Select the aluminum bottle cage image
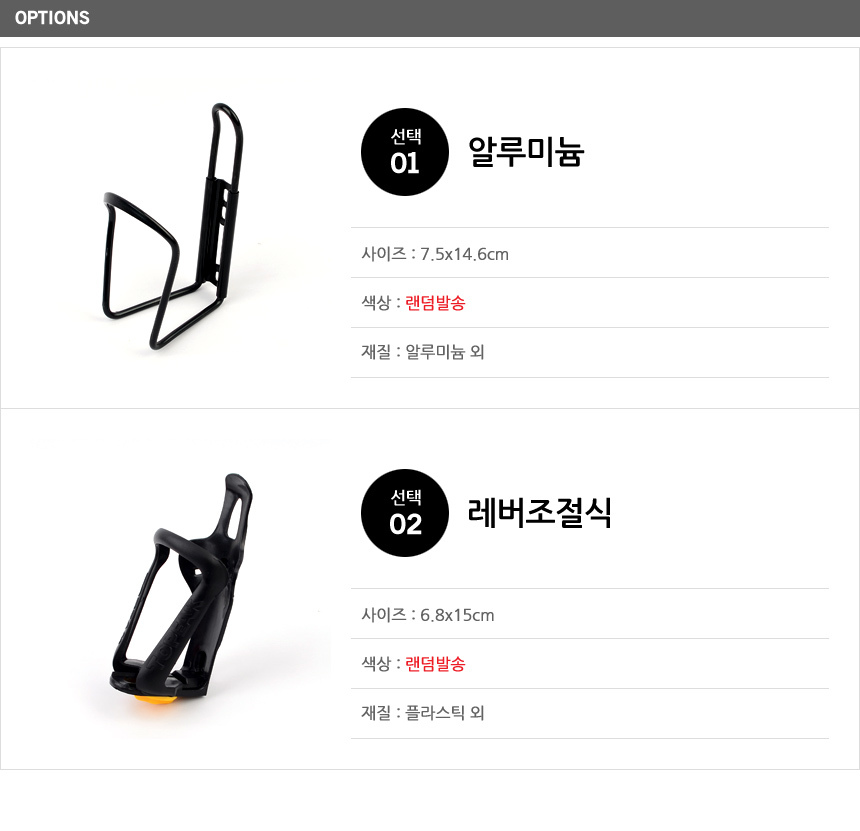Screen dimensions: 860x831 pos(172,226)
